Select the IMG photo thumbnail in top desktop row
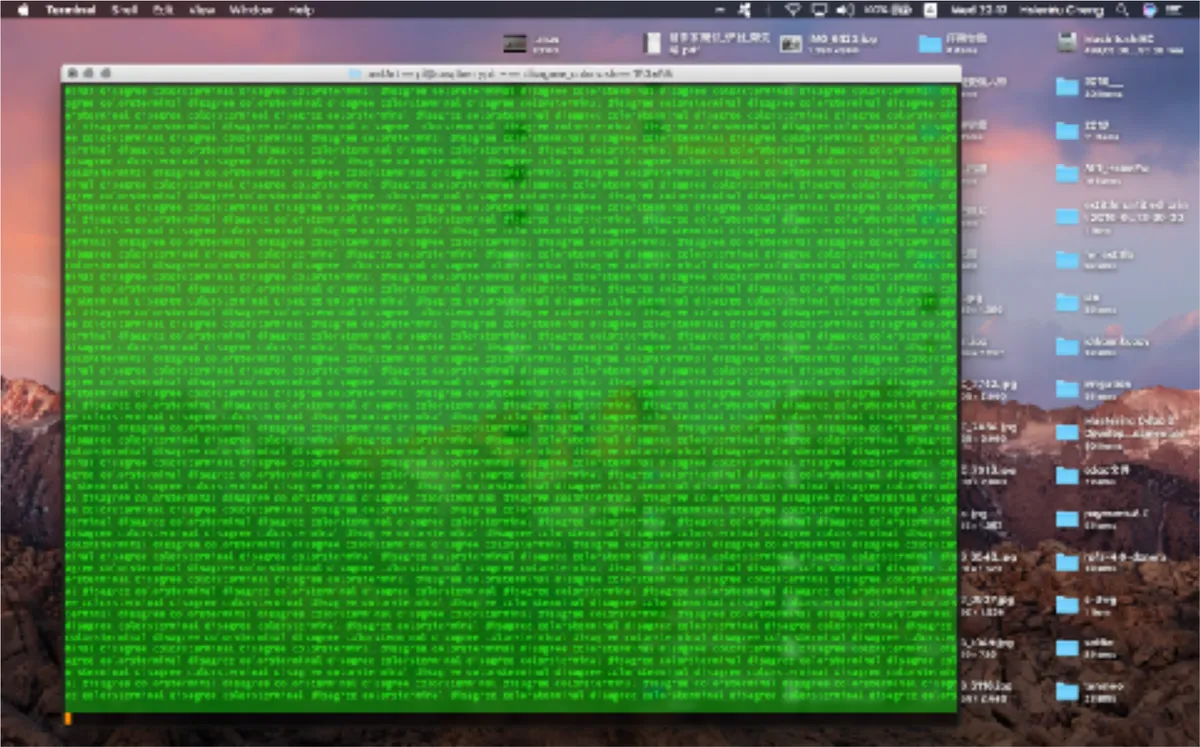 coord(791,43)
